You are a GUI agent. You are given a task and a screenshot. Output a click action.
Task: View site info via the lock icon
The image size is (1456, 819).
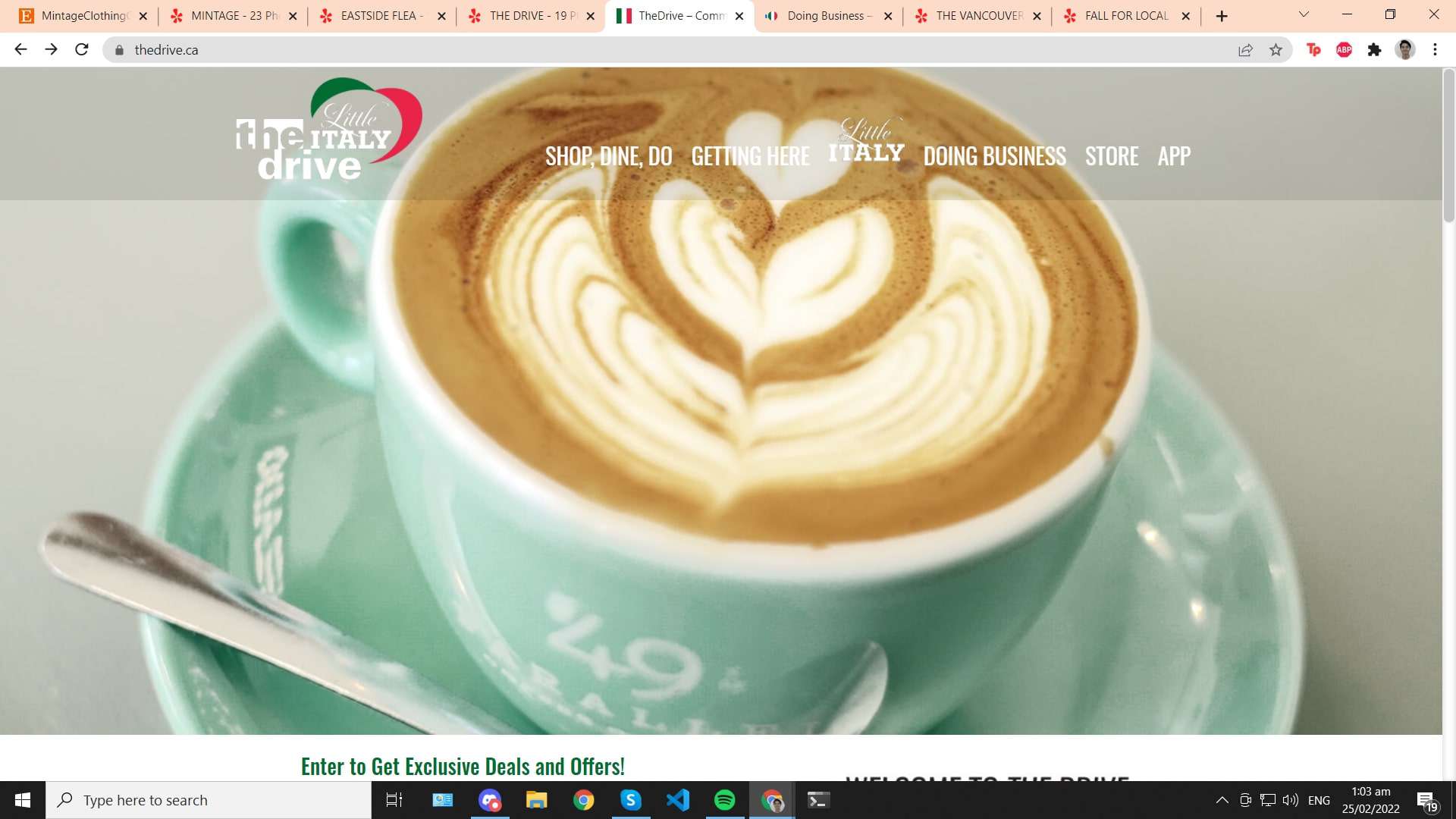(119, 50)
